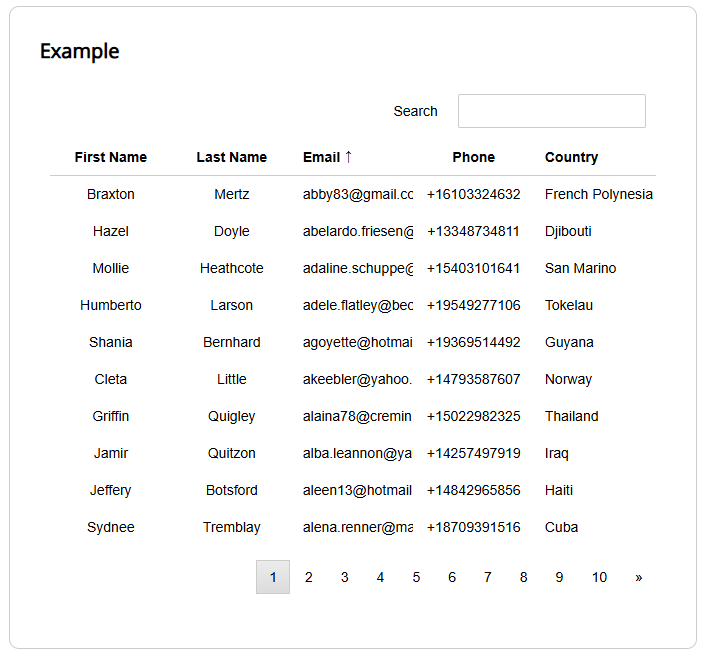Viewport: 707px width, 659px height.
Task: Open page 4 of results
Action: (x=380, y=577)
